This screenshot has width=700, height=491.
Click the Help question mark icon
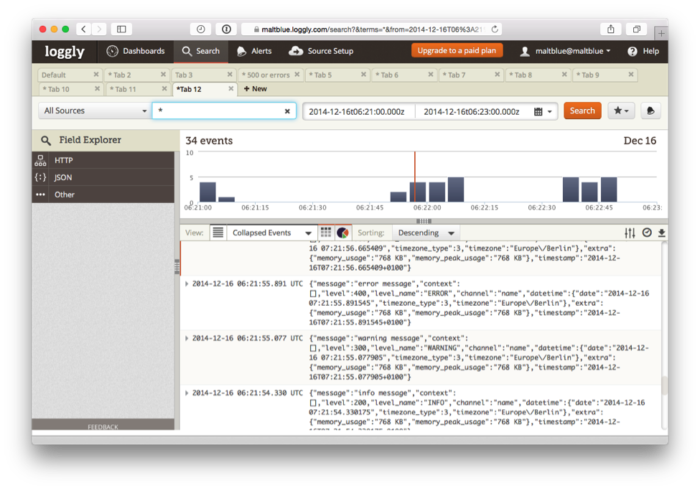coord(632,51)
